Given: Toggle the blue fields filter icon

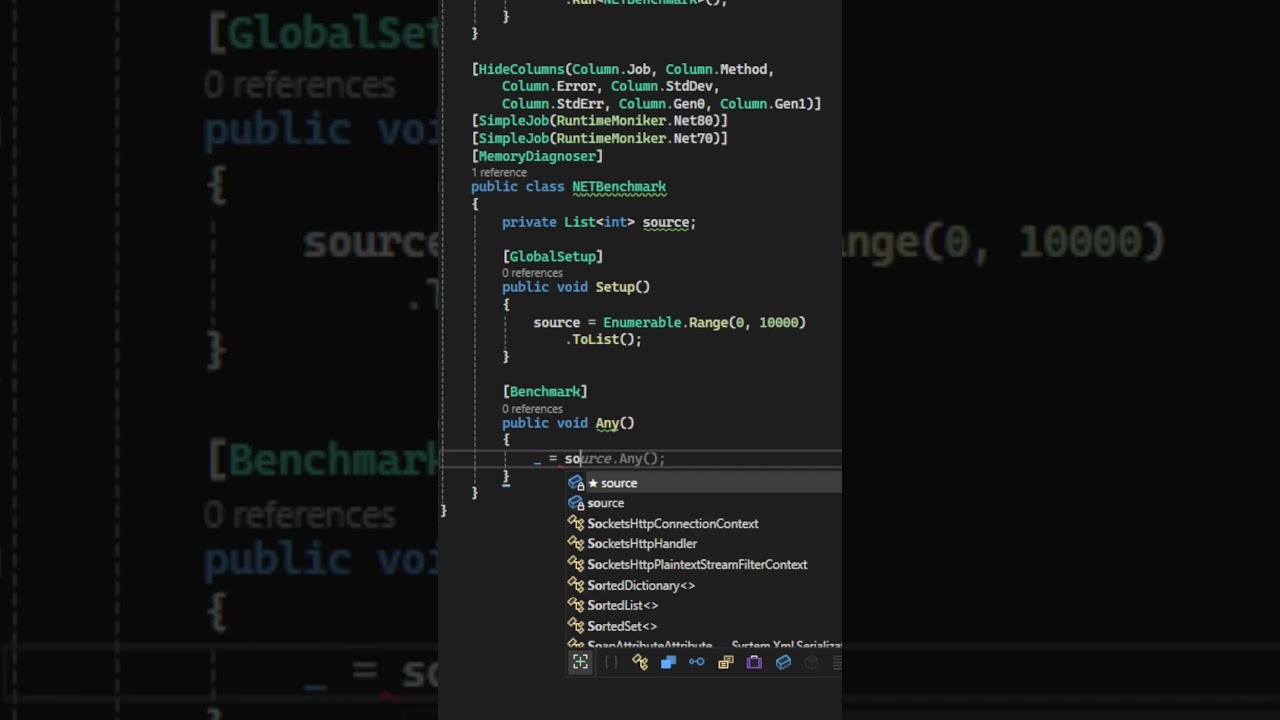Looking at the screenshot, I should [783, 662].
